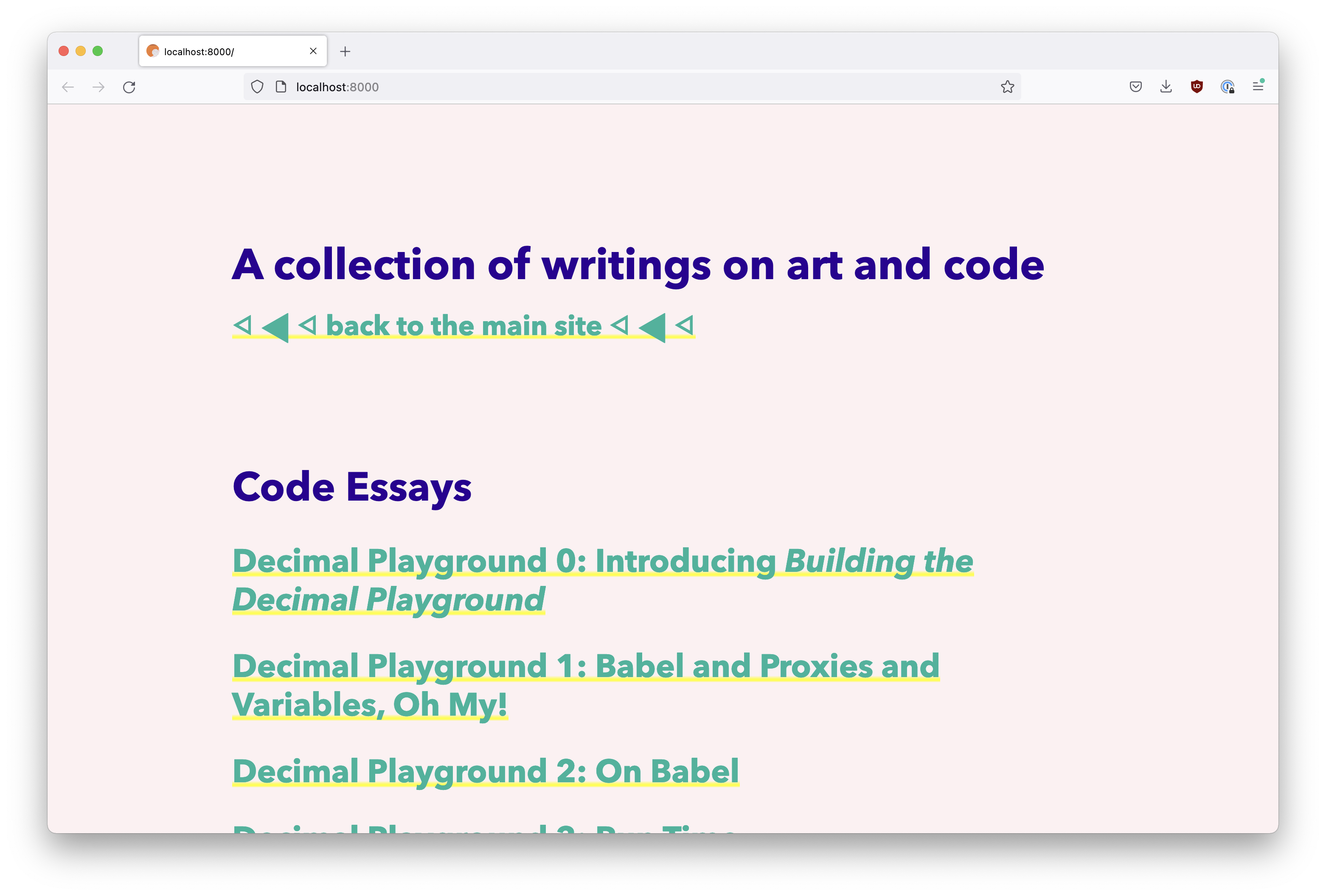Click the back navigation arrow
The height and width of the screenshot is (896, 1326).
click(68, 87)
